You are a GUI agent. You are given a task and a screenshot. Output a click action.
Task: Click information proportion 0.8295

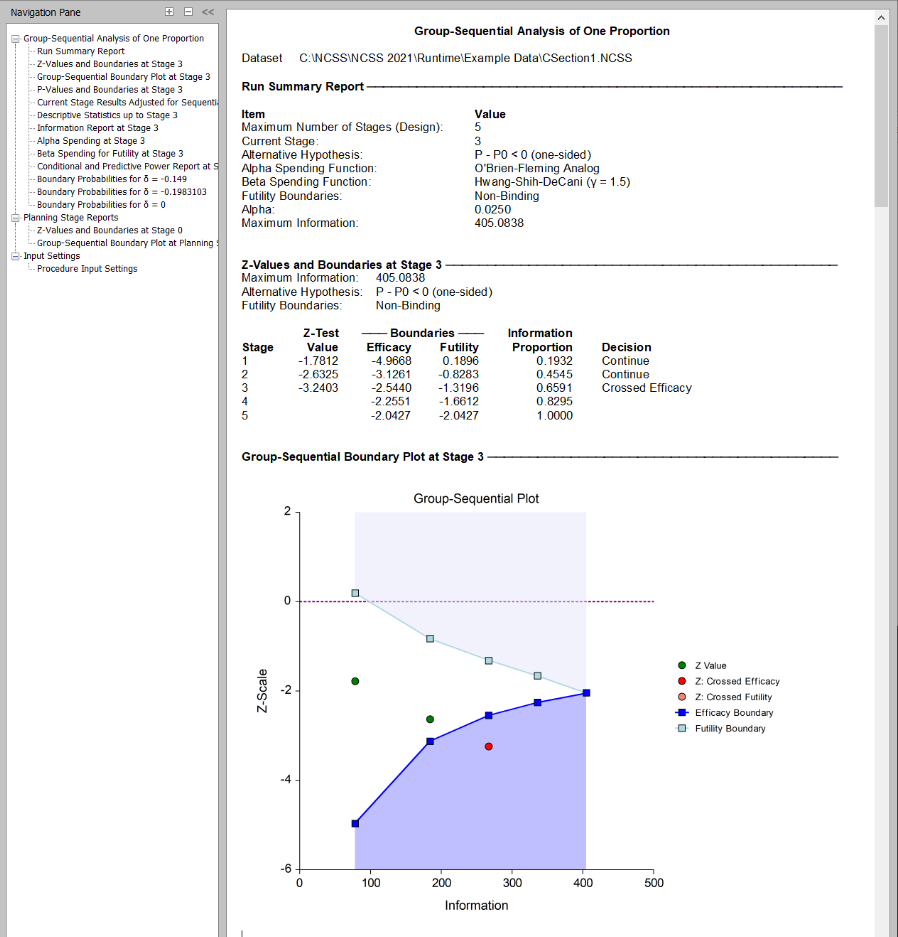[x=554, y=402]
